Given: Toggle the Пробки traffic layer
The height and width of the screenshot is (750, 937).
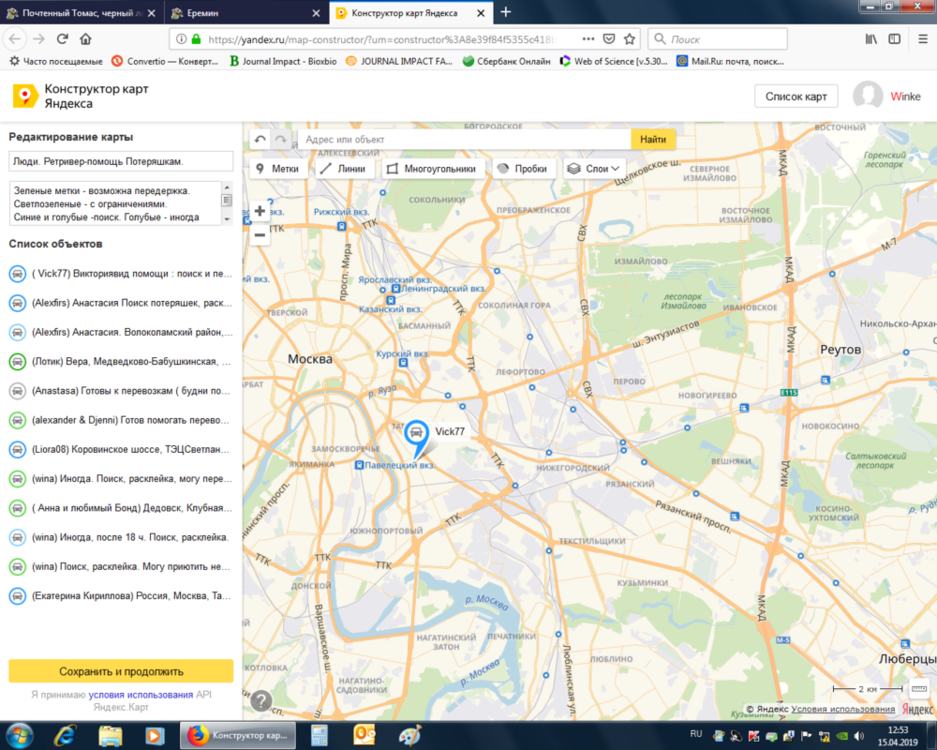Looking at the screenshot, I should click(x=521, y=169).
